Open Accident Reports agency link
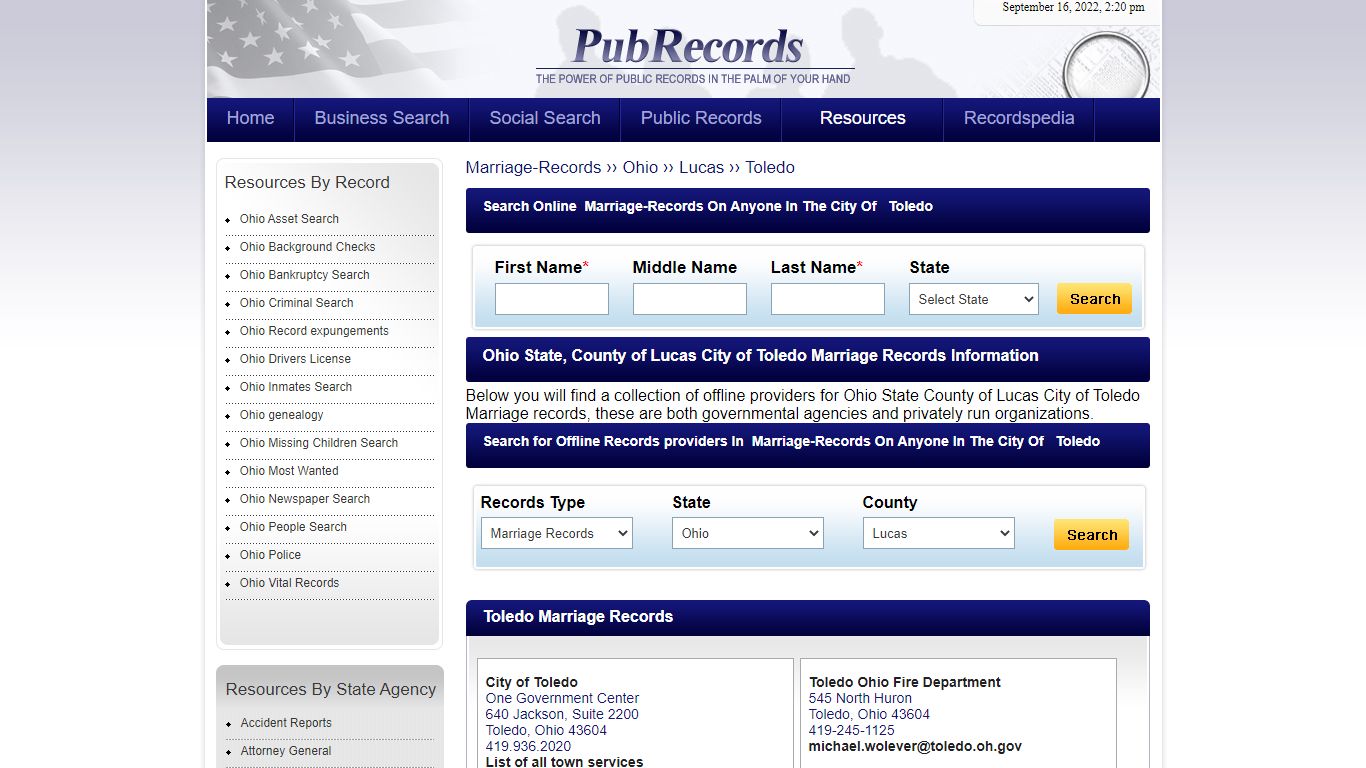The width and height of the screenshot is (1366, 768). coord(286,723)
